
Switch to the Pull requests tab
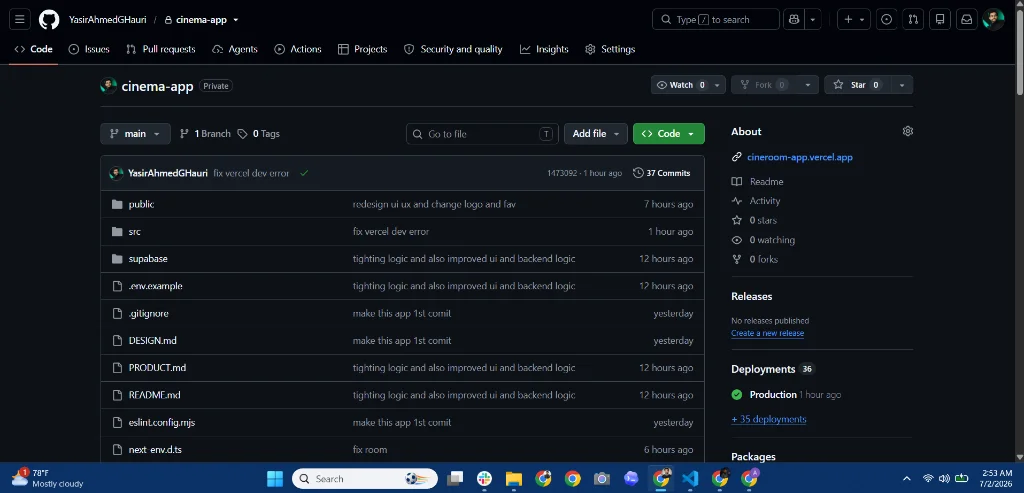coord(161,49)
